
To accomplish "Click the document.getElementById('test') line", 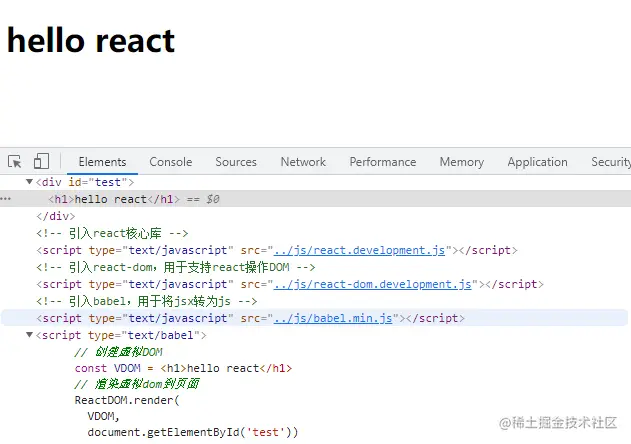I will (193, 432).
